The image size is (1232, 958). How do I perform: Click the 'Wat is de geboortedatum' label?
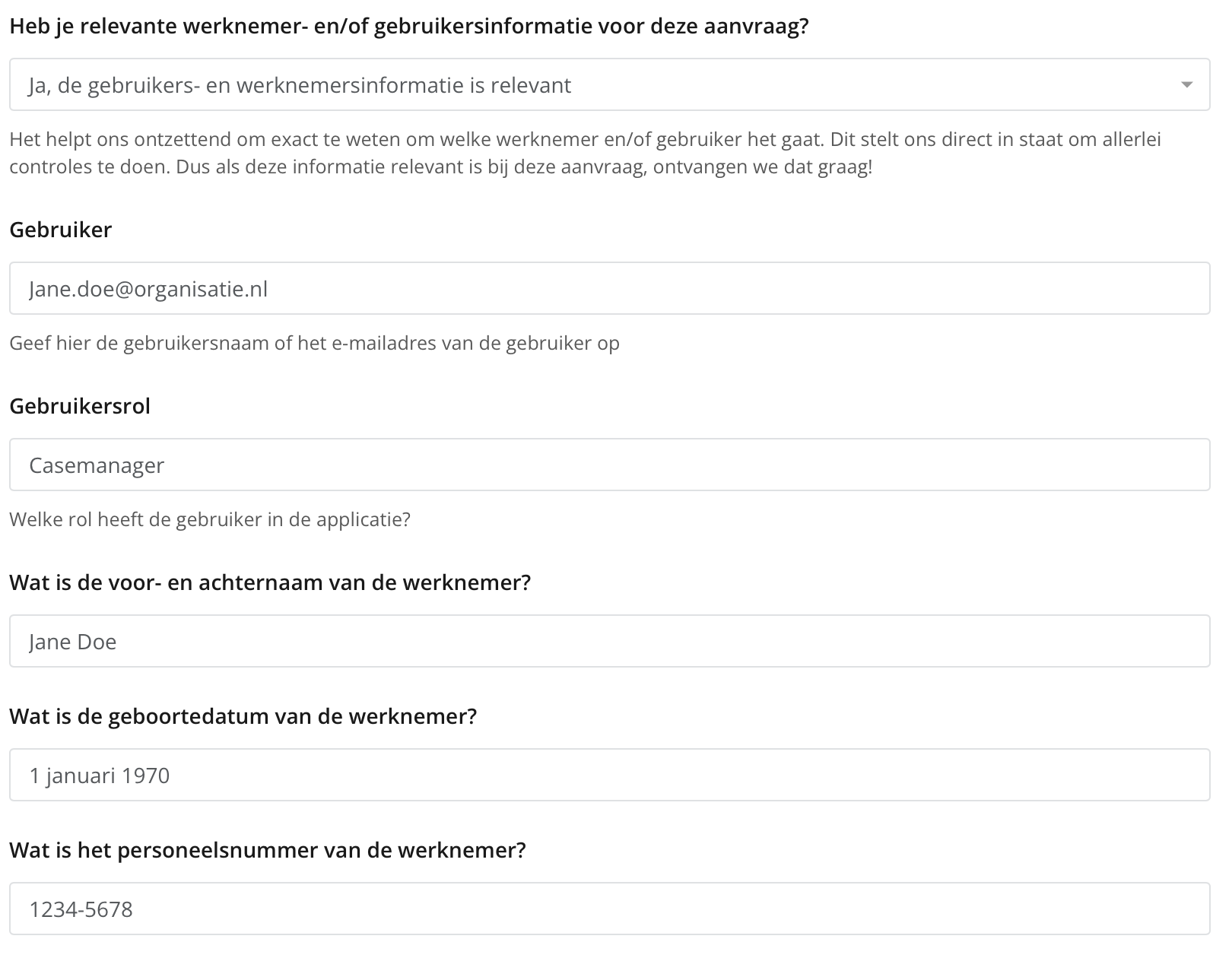[x=243, y=716]
